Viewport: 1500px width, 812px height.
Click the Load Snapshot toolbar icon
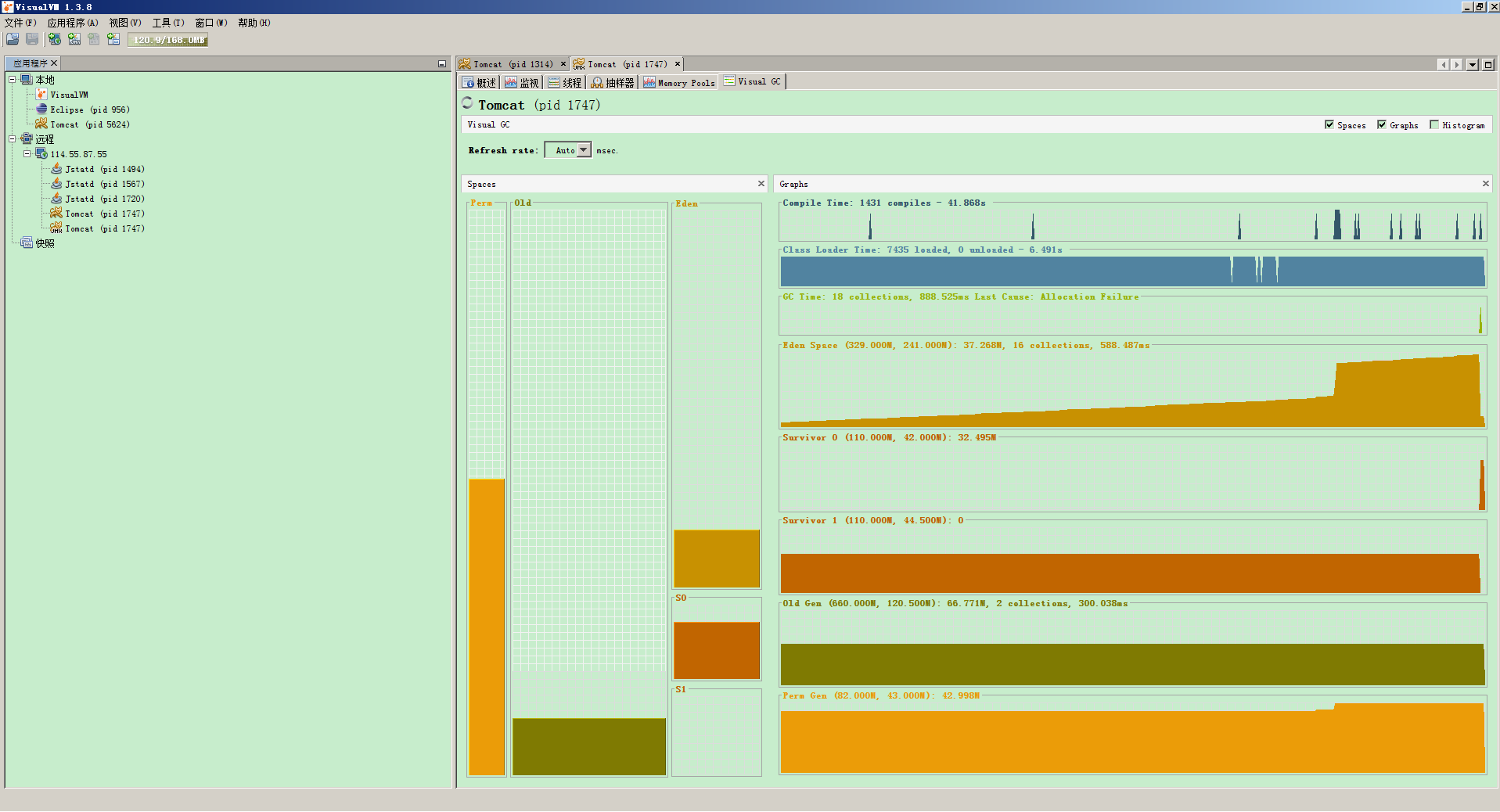13,39
